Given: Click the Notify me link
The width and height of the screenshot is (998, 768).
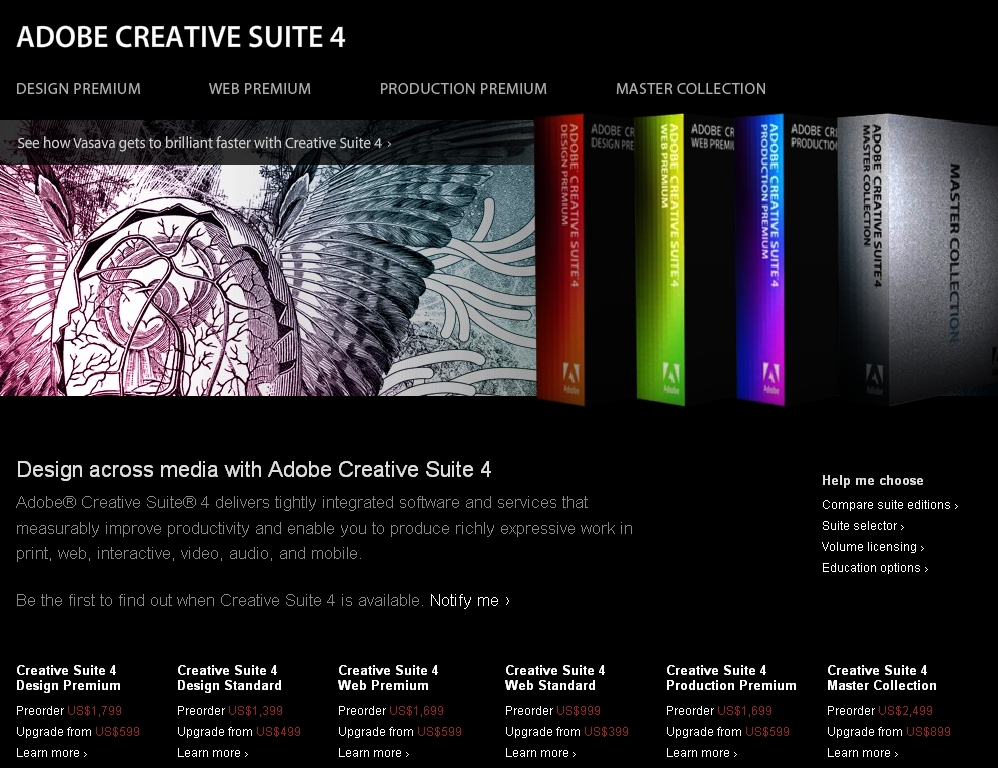Looking at the screenshot, I should (x=469, y=600).
